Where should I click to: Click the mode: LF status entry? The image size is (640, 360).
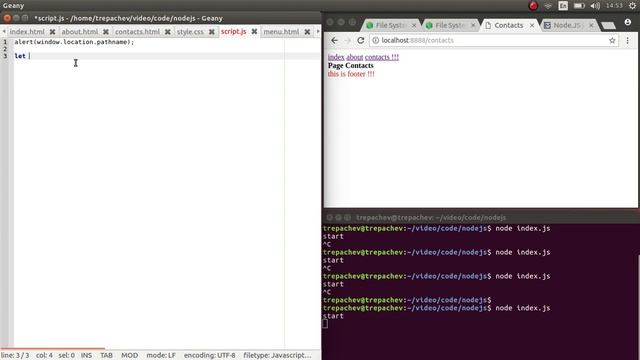pyautogui.click(x=161, y=355)
